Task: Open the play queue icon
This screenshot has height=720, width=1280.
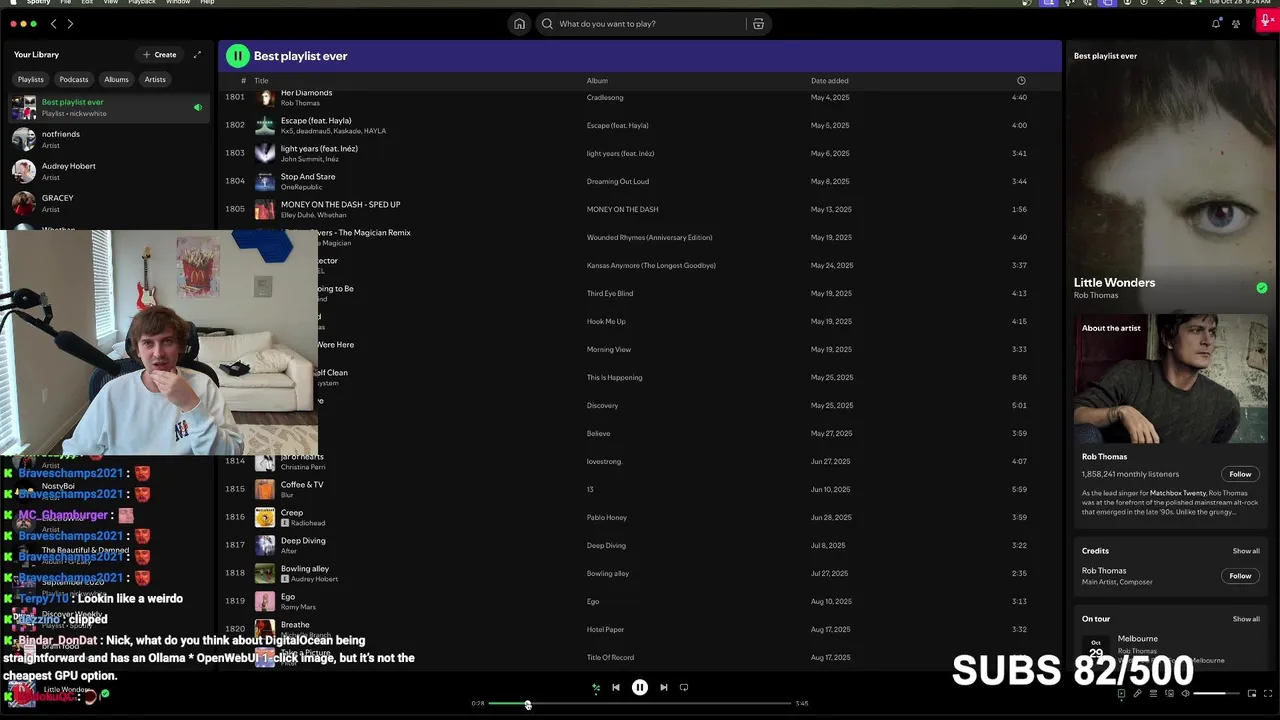Action: pos(1153,693)
